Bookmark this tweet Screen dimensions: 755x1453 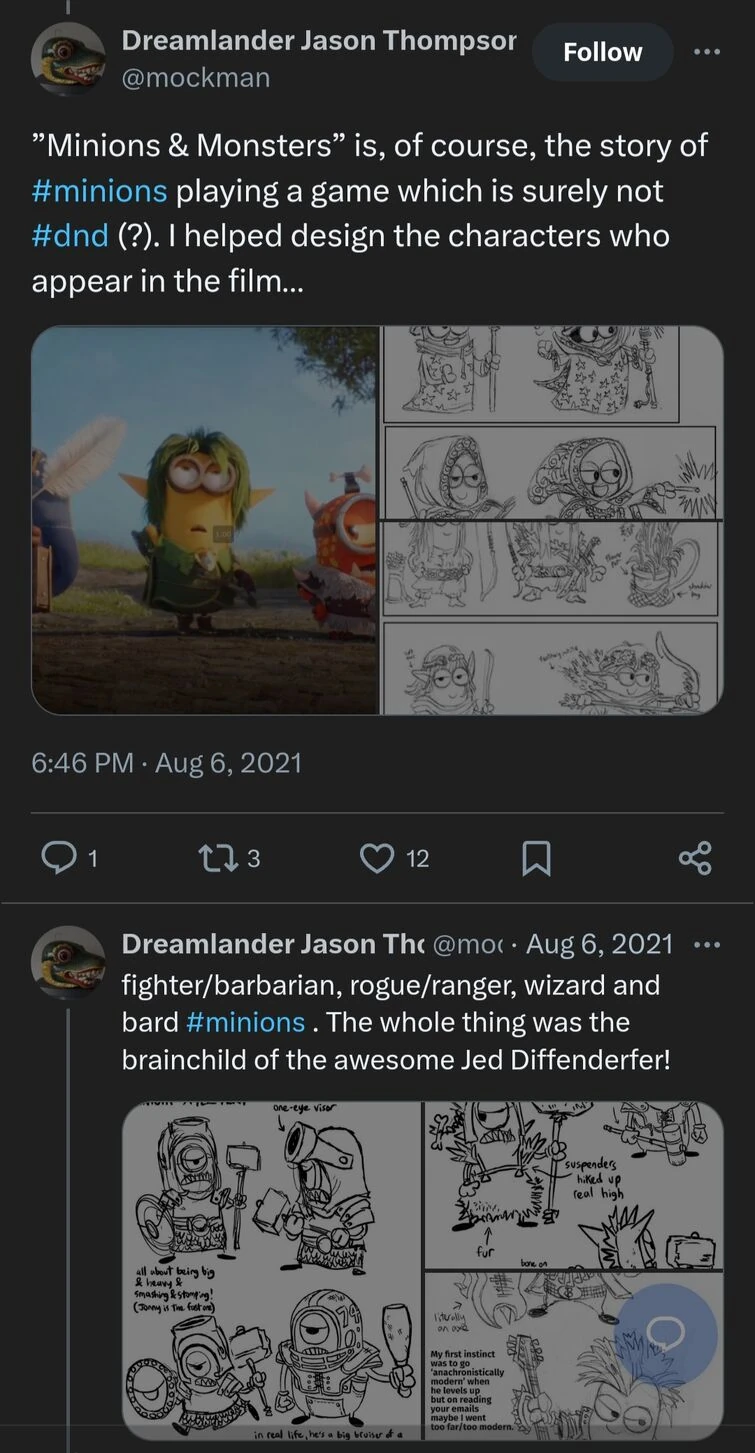(x=537, y=859)
